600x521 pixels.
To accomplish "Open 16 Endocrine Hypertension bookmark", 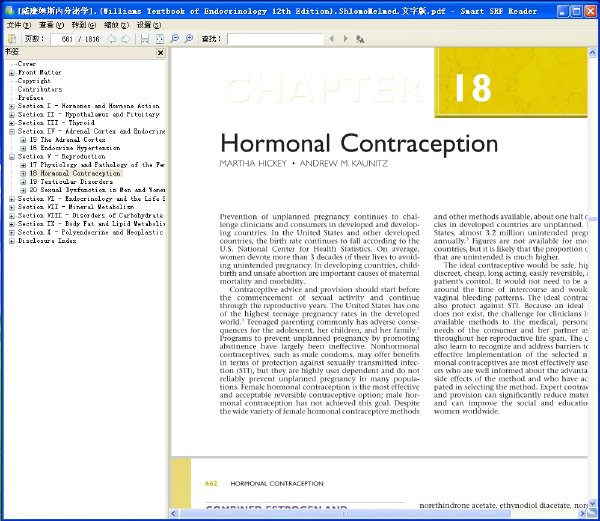I will click(75, 148).
